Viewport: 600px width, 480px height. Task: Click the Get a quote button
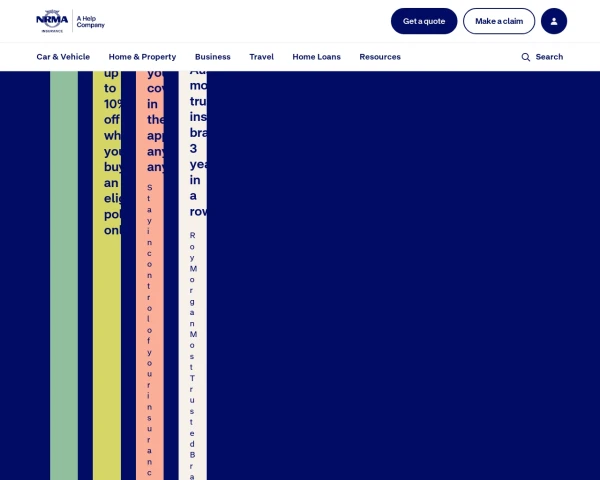tap(424, 21)
